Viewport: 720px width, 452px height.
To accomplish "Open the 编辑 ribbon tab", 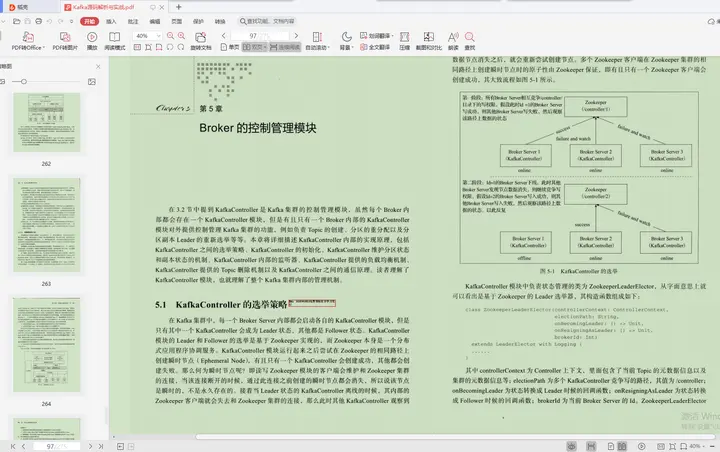I will 155,21.
